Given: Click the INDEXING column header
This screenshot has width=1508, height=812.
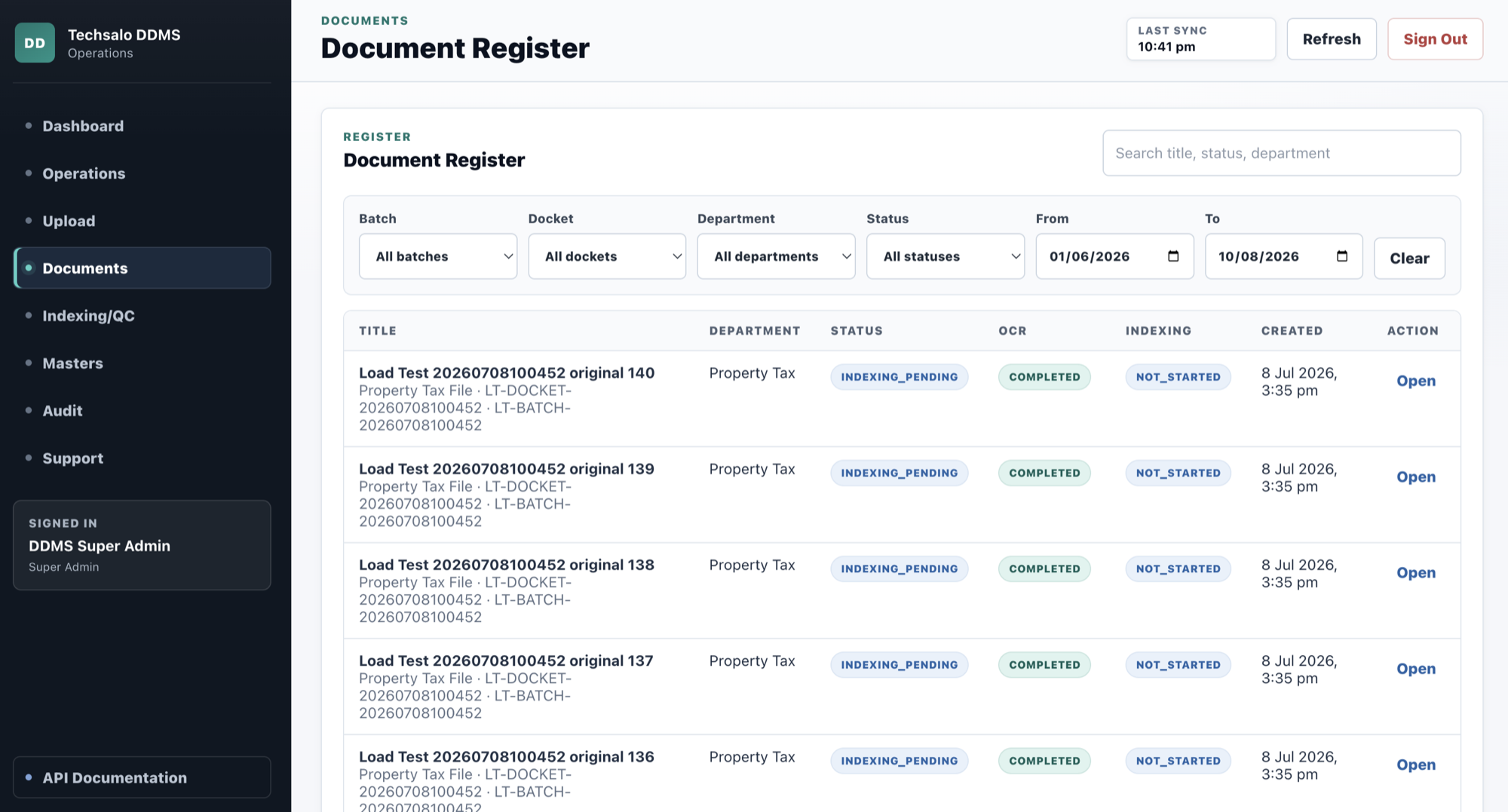Looking at the screenshot, I should click(x=1158, y=330).
